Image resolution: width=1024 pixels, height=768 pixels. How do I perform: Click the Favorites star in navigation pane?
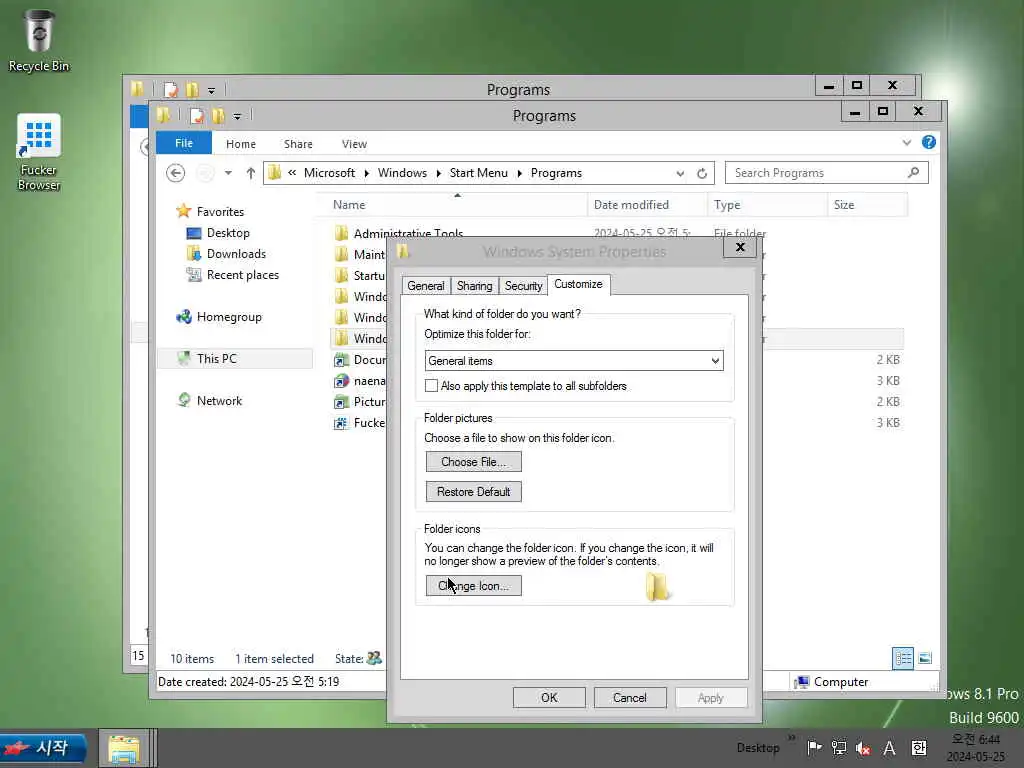click(x=184, y=211)
